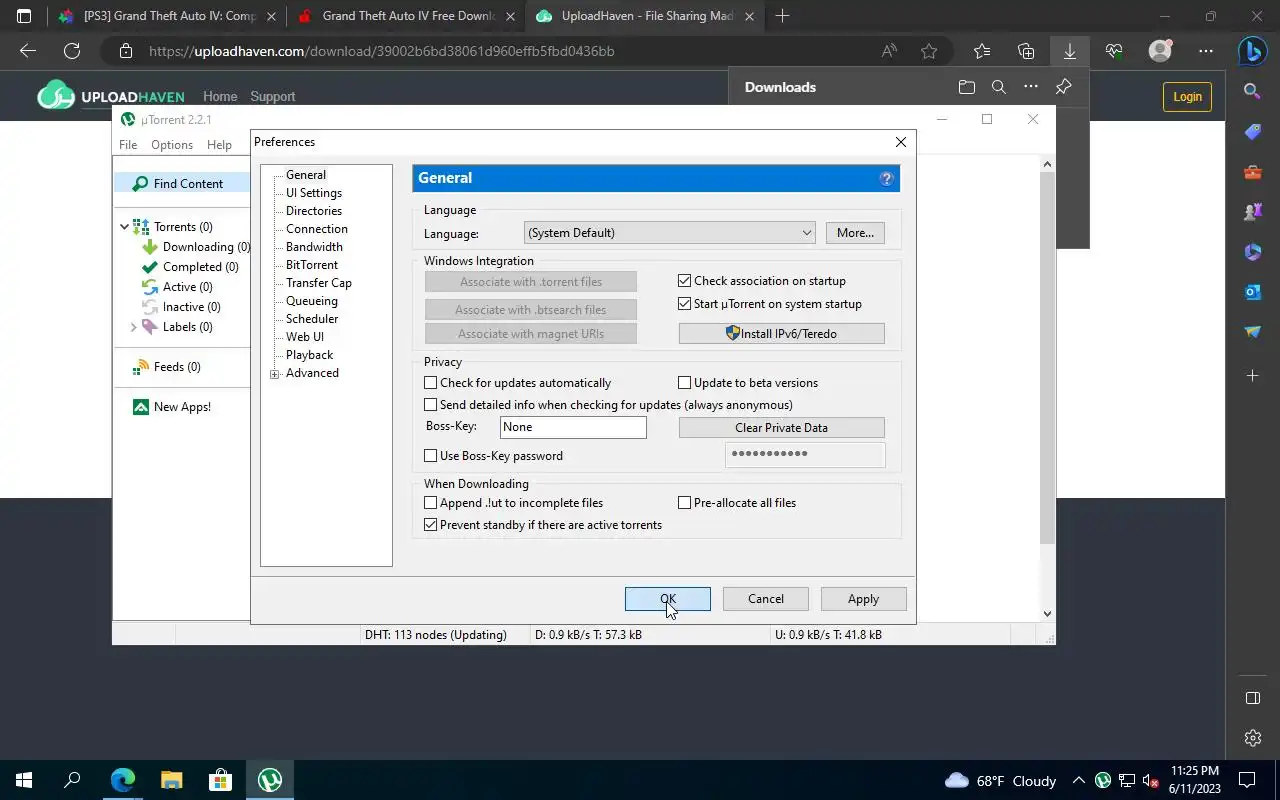Enable Update to beta versions checkbox
Viewport: 1280px width, 800px height.
tap(685, 383)
